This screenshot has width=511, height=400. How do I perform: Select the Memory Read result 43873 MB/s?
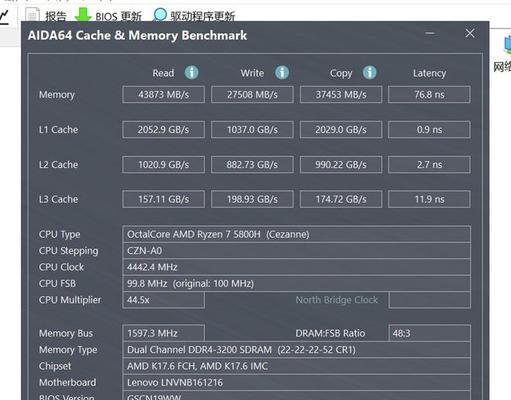tap(163, 95)
